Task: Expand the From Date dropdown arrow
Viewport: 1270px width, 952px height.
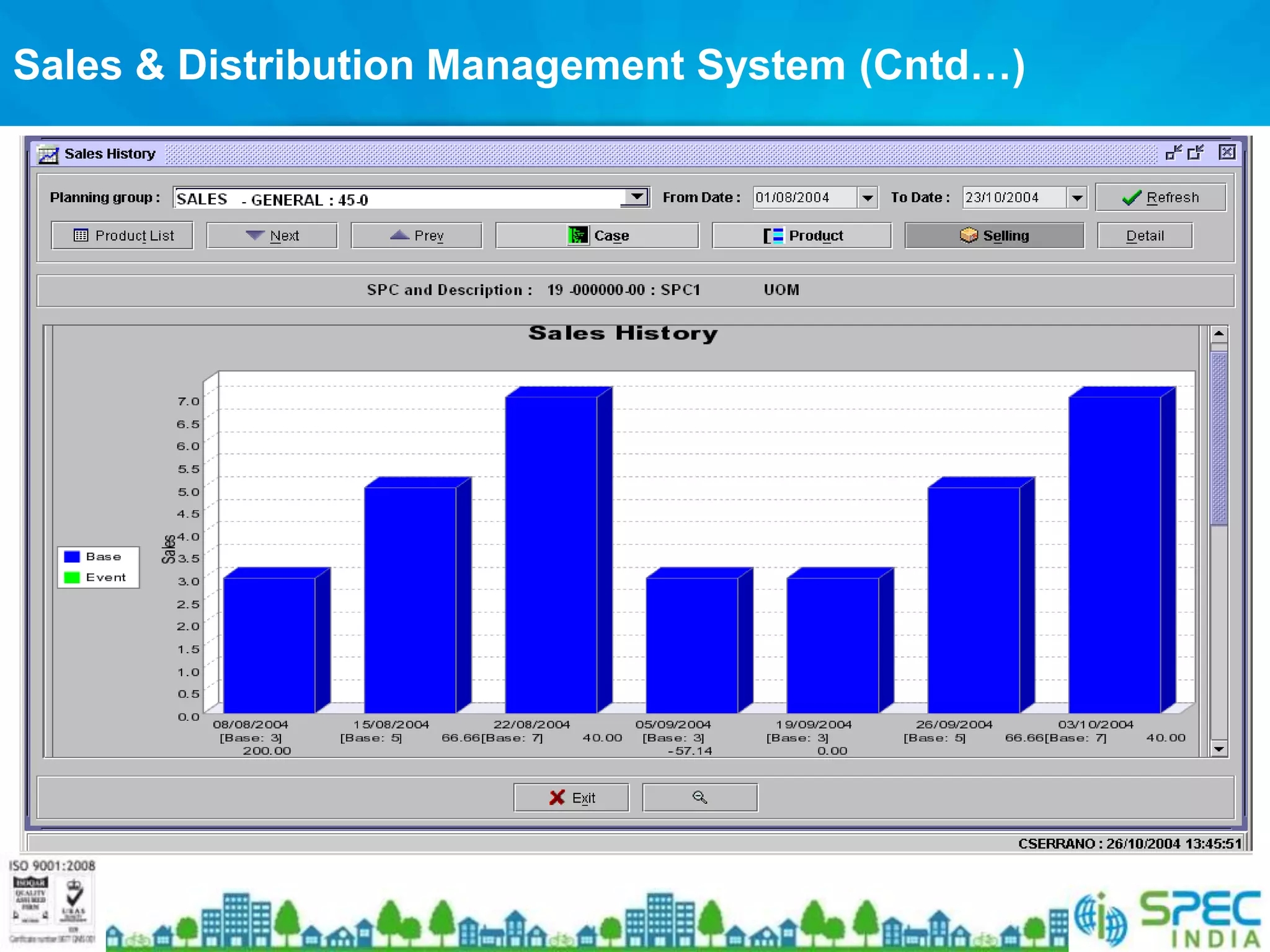Action: (x=868, y=198)
